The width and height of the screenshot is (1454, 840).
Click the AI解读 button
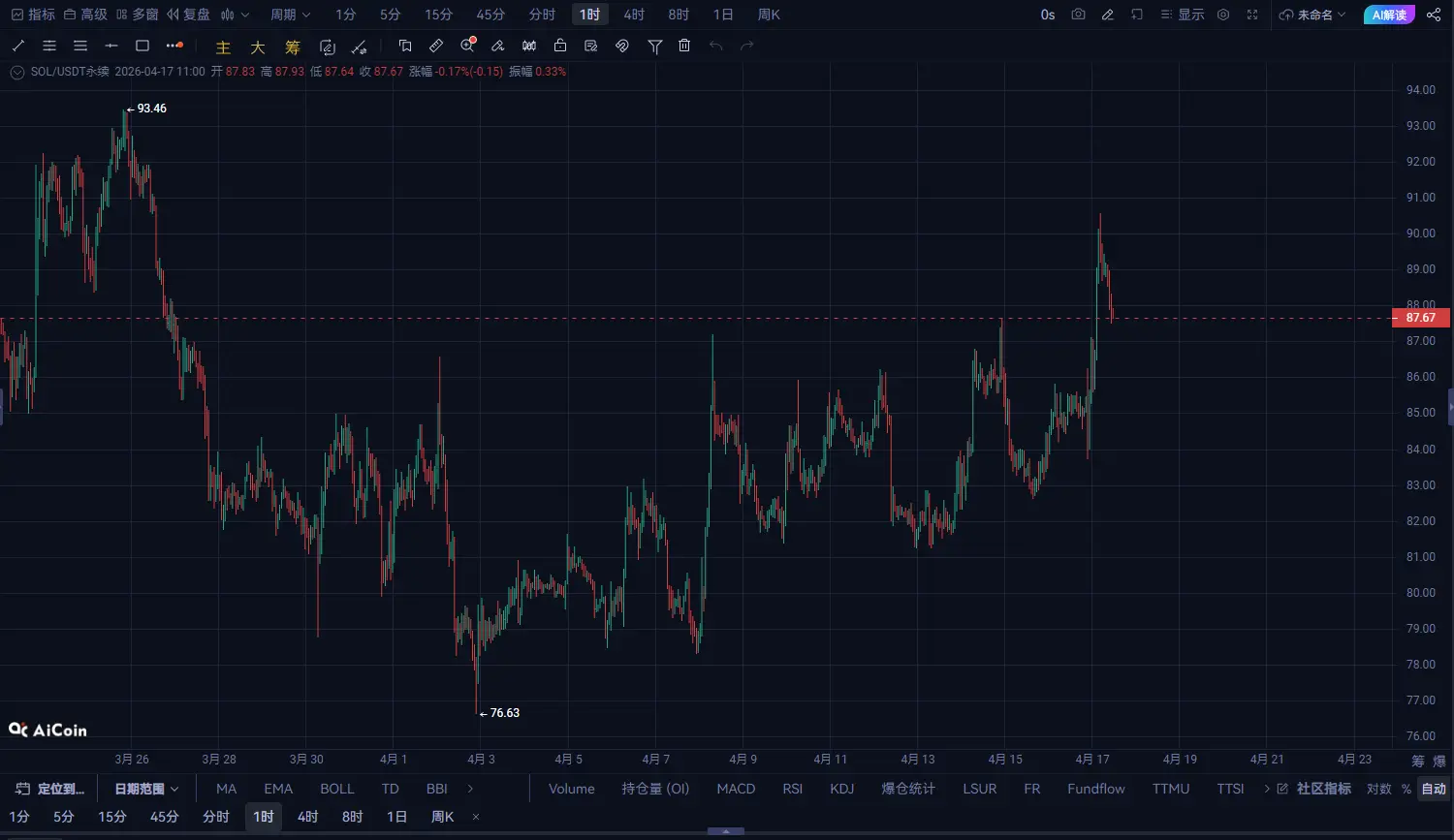click(1388, 15)
